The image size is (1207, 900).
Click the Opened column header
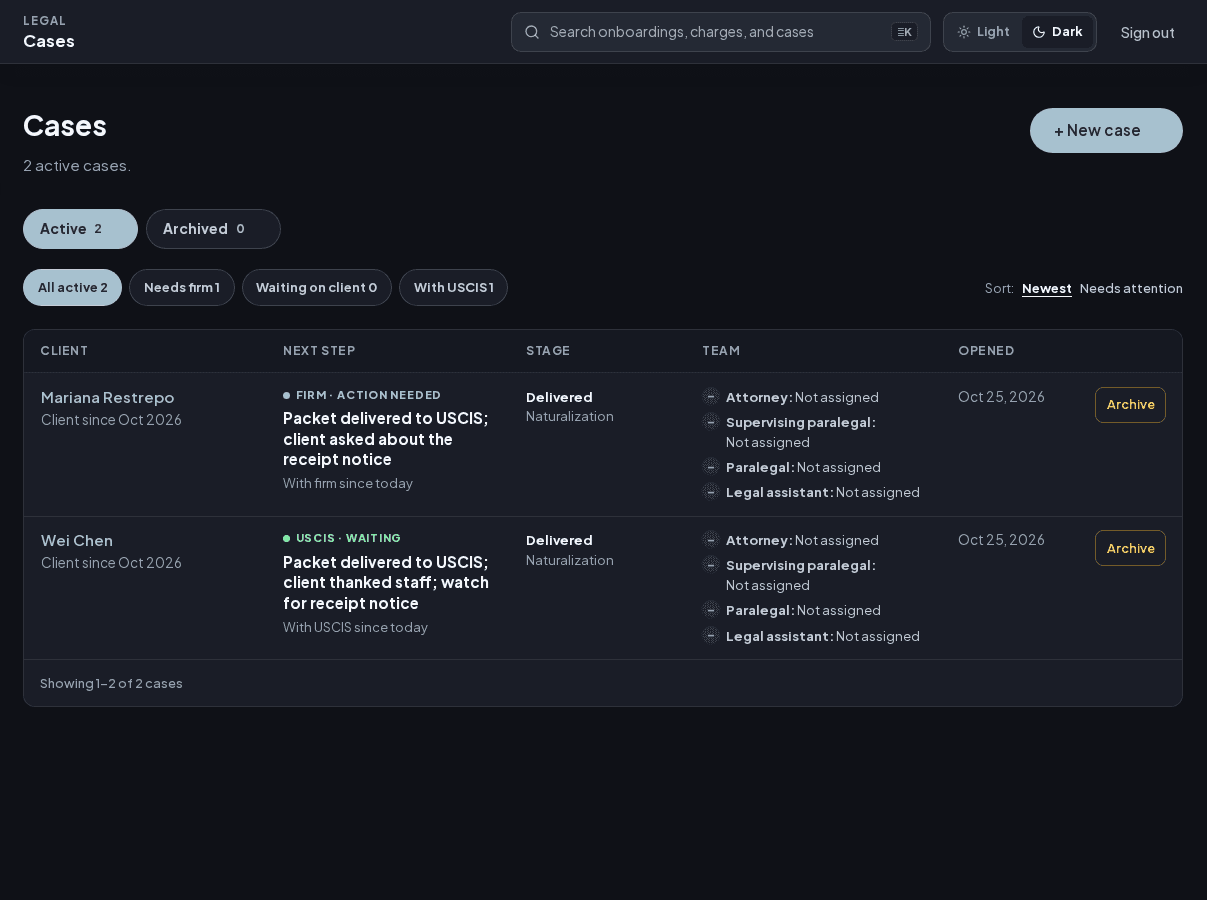point(986,351)
